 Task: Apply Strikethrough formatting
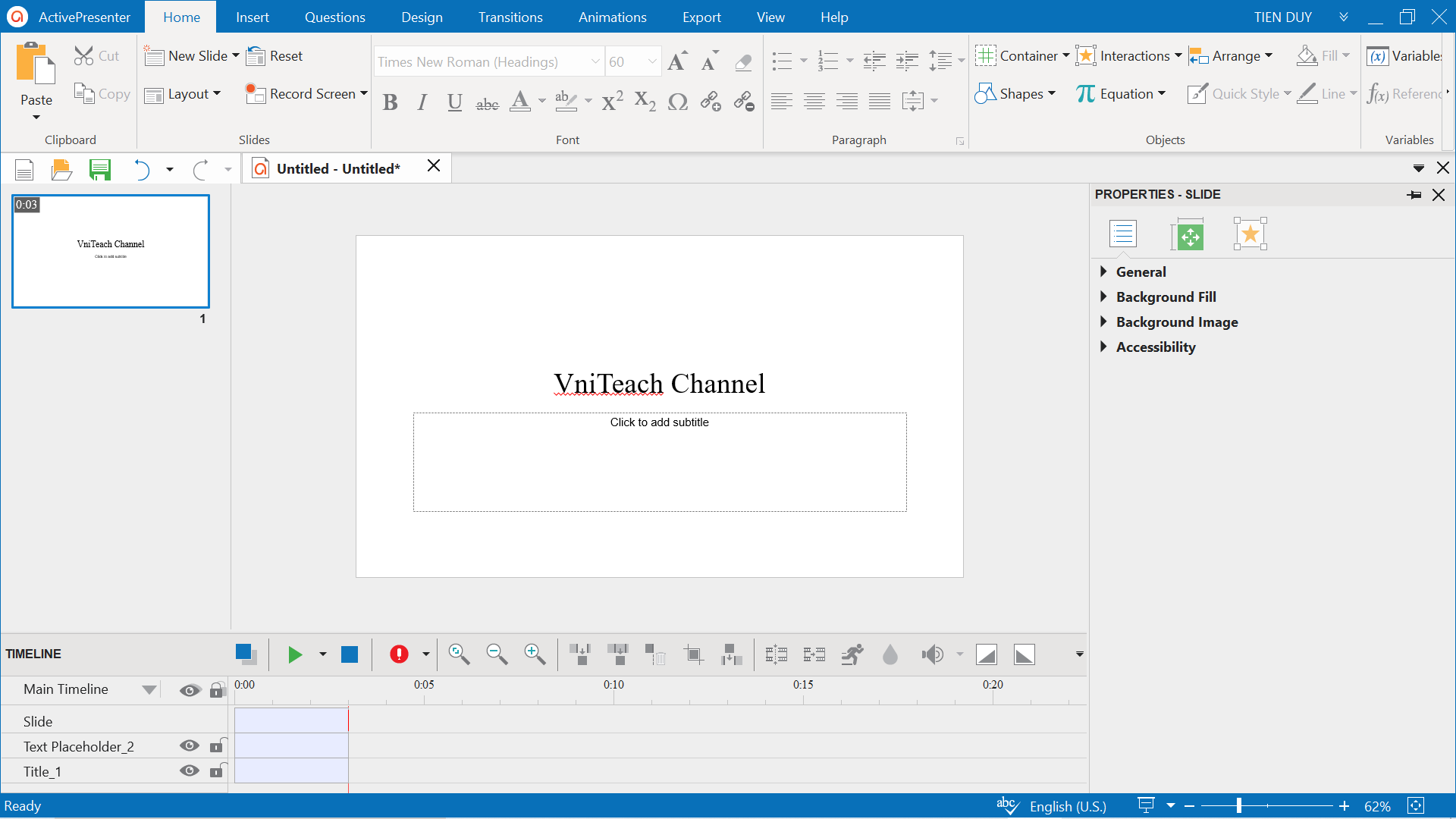click(487, 103)
